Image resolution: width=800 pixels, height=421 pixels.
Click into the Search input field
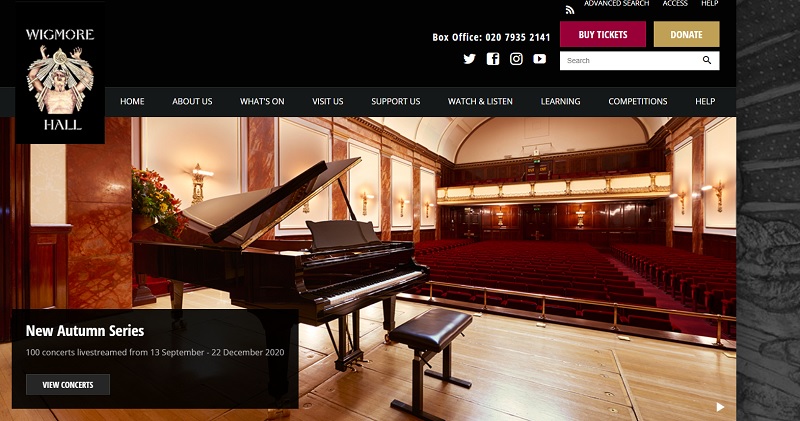click(x=632, y=60)
